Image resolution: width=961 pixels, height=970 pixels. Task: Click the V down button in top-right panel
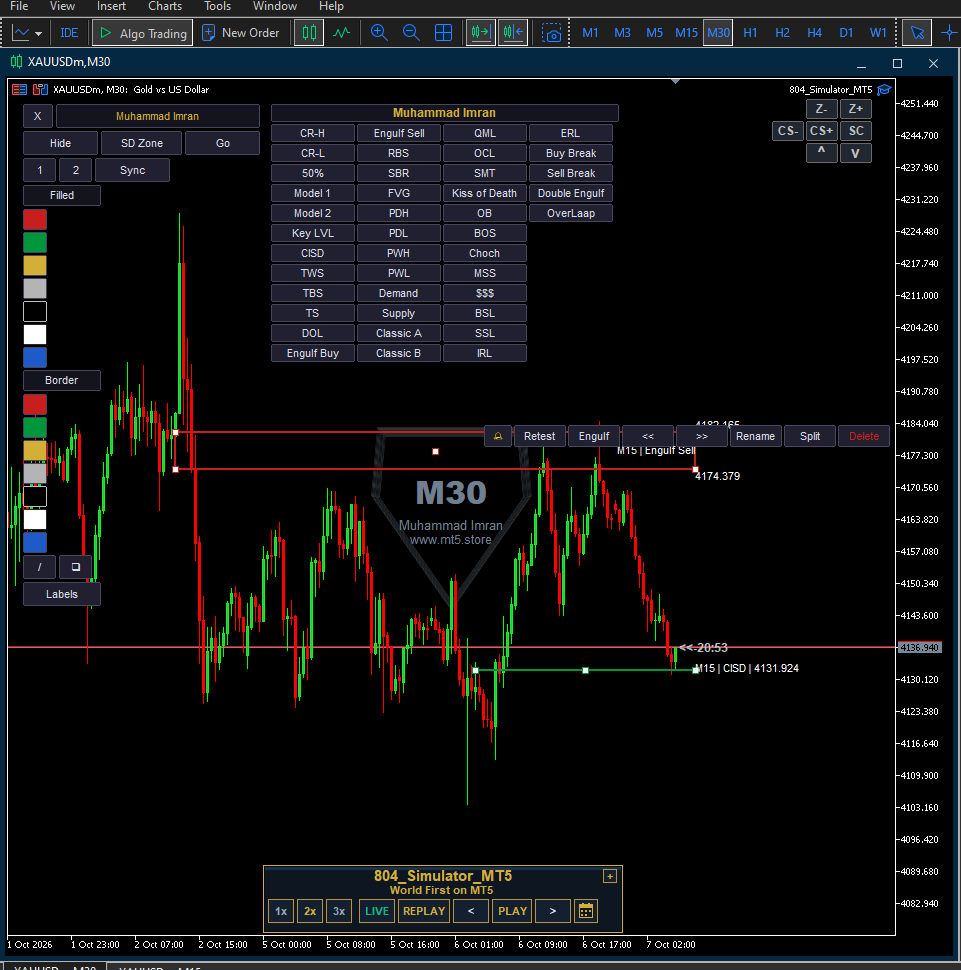click(855, 153)
